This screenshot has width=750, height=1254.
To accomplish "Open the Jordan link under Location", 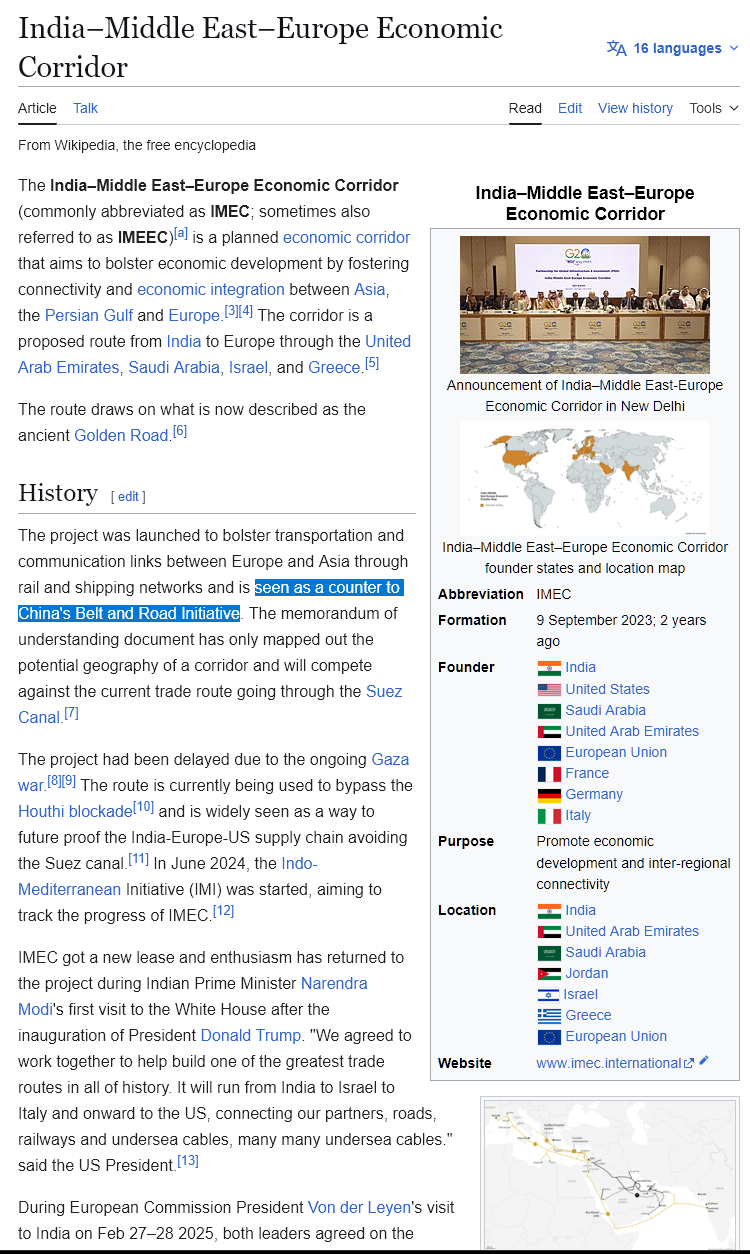I will point(587,973).
